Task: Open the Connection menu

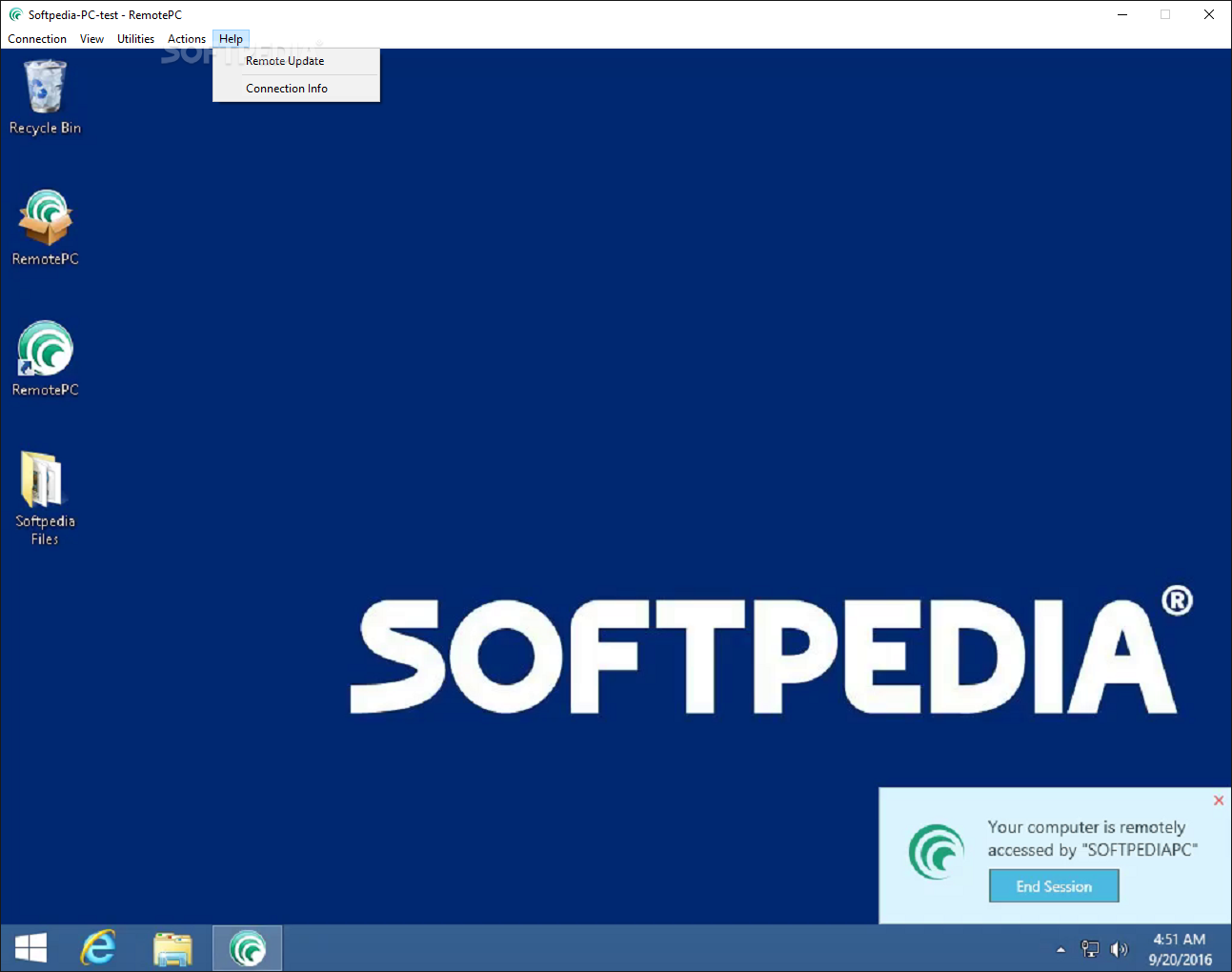Action: (x=37, y=39)
